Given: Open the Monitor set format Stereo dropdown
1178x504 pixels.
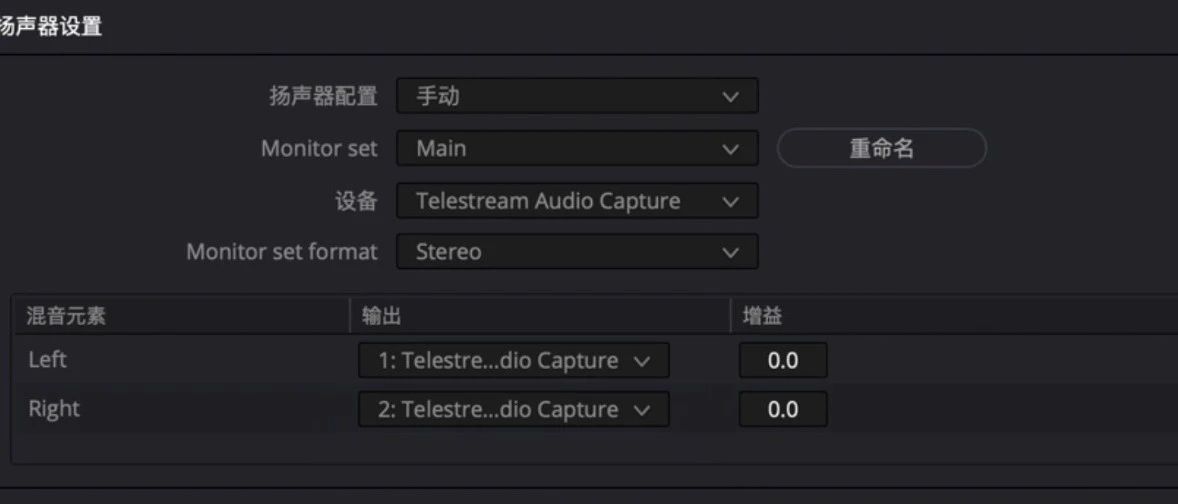Looking at the screenshot, I should [577, 252].
